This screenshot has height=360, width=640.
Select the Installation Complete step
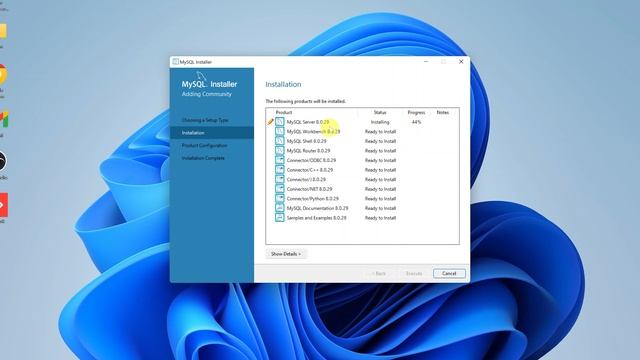coord(203,158)
